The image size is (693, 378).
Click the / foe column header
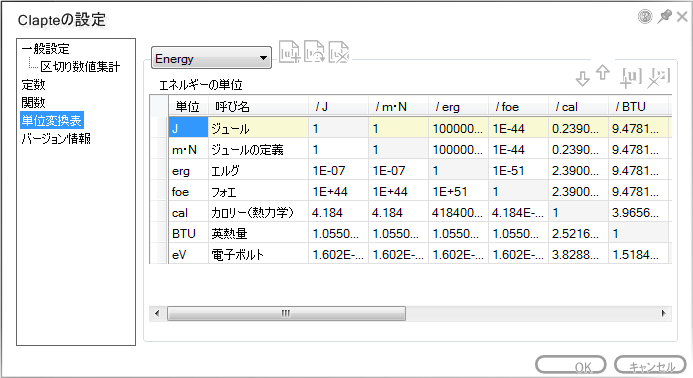point(518,107)
